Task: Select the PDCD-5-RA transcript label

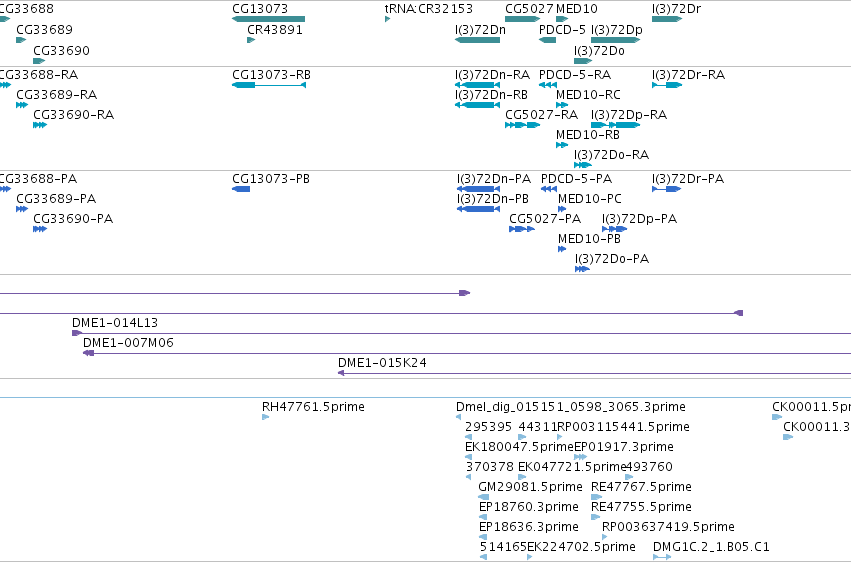Action: [x=575, y=74]
